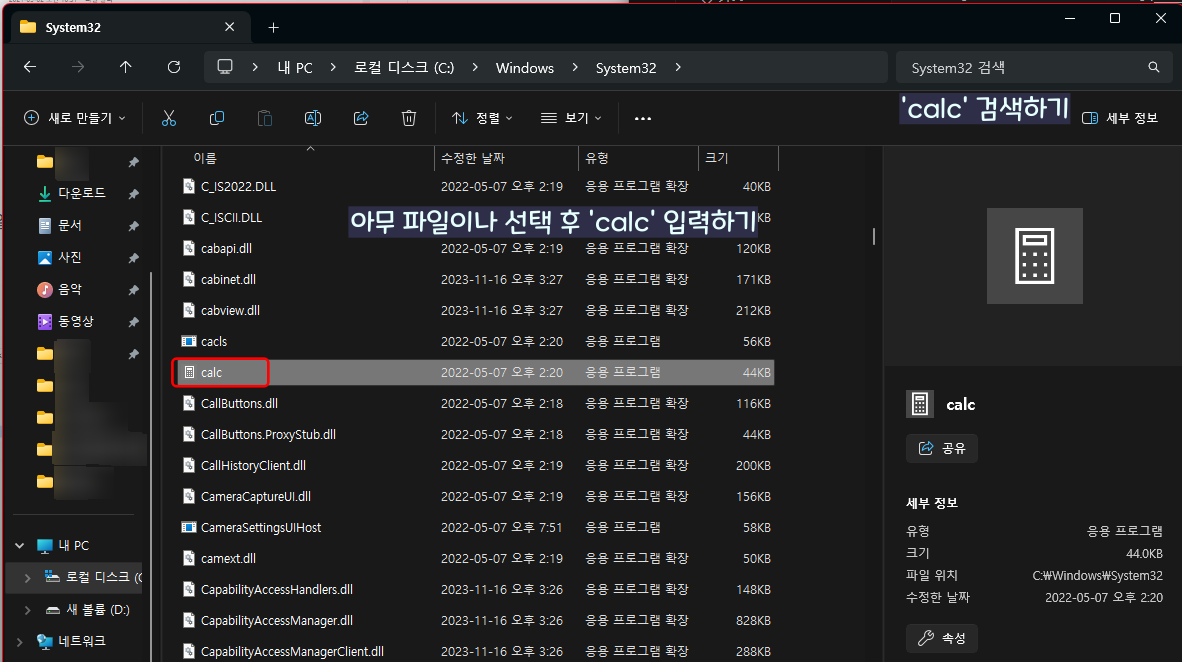Viewport: 1182px width, 662px height.
Task: Click the System32 breadcrumb
Action: [626, 68]
